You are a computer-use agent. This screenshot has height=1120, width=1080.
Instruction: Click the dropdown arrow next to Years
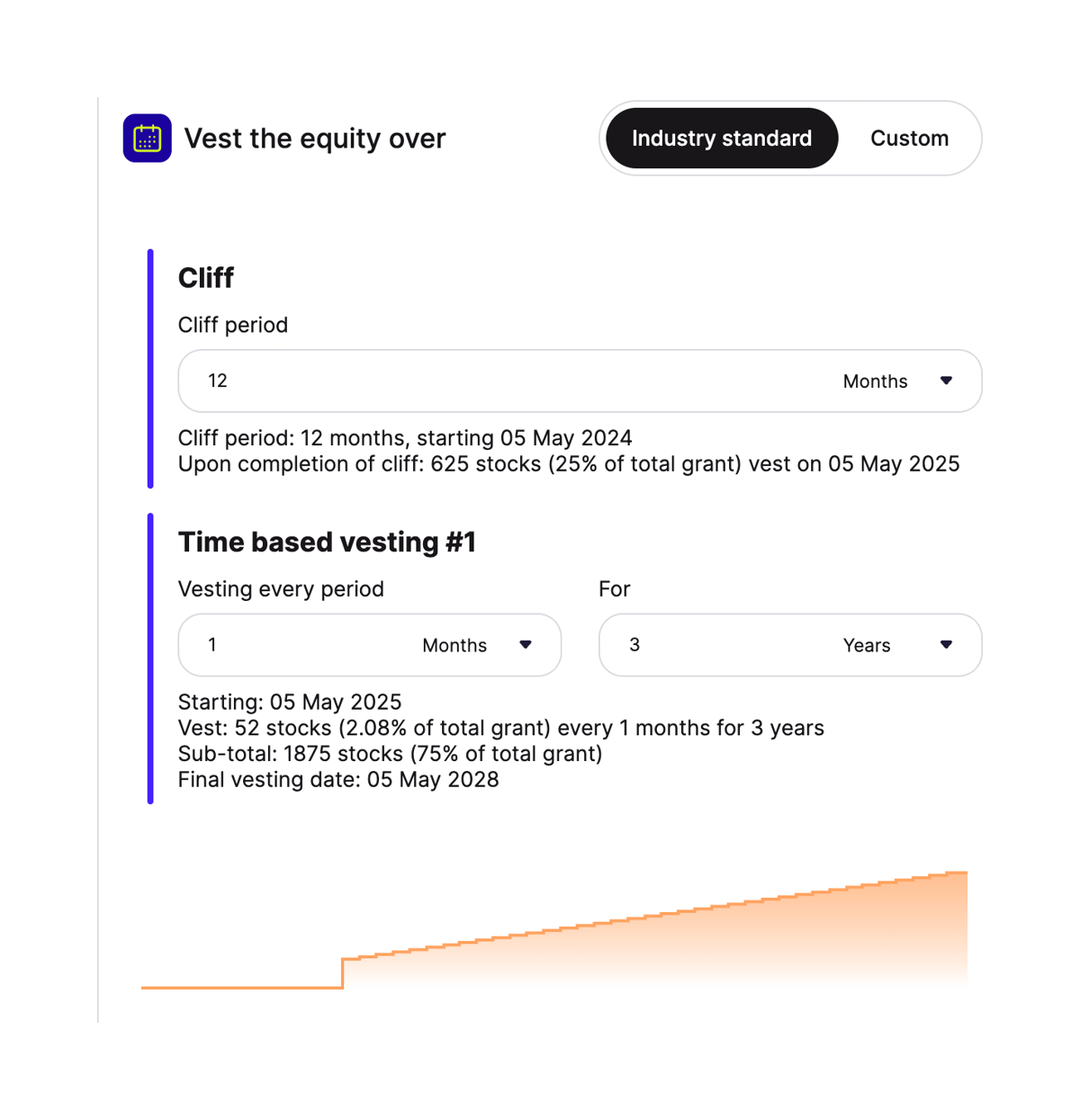click(946, 645)
